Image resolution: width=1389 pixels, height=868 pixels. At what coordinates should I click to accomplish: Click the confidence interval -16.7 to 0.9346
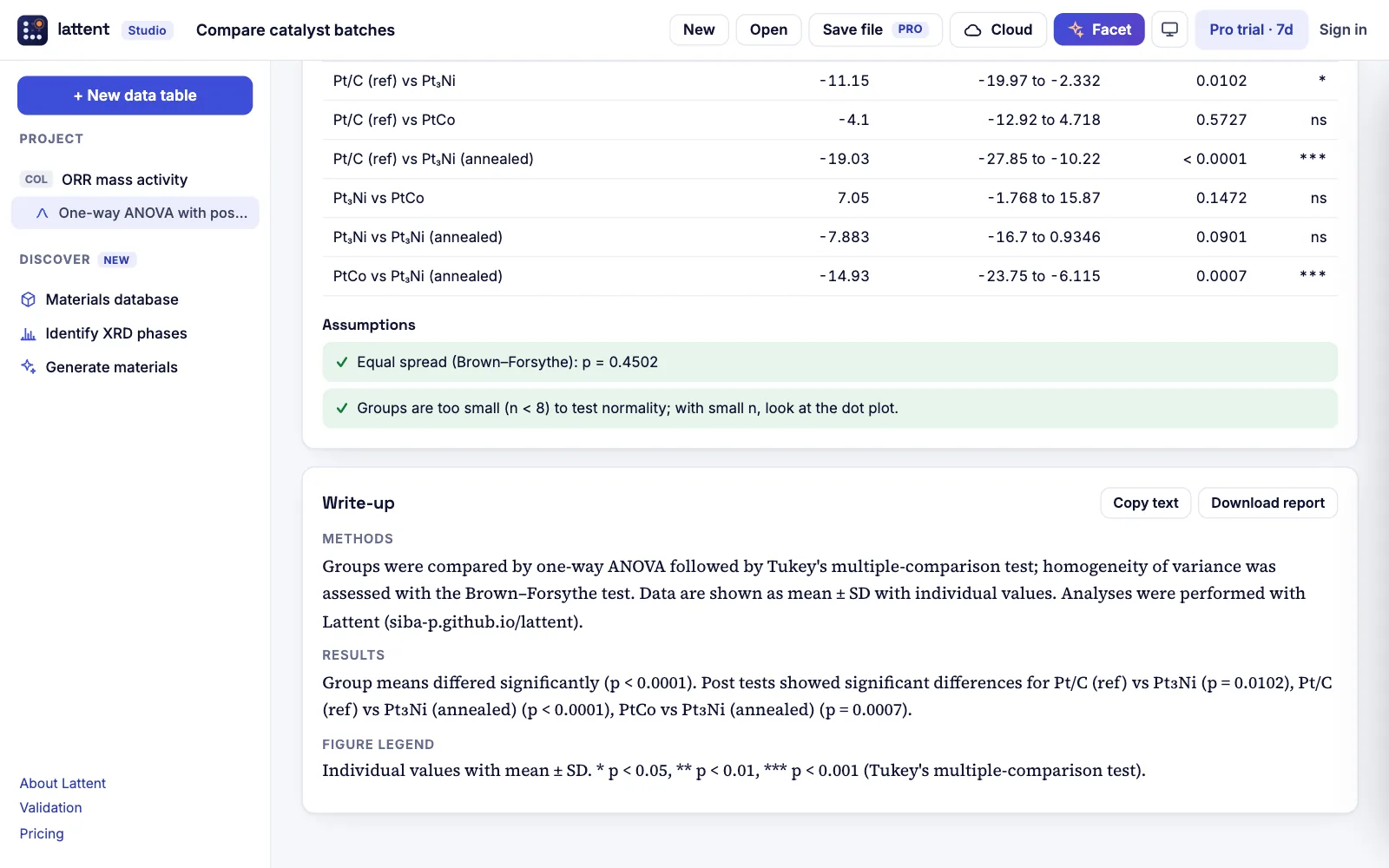pos(1043,237)
